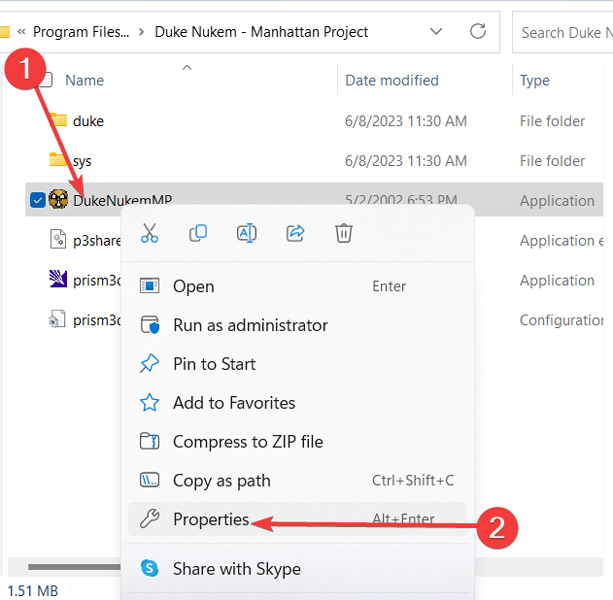Click the sort arrow above Name column
The height and width of the screenshot is (600, 613).
(187, 68)
